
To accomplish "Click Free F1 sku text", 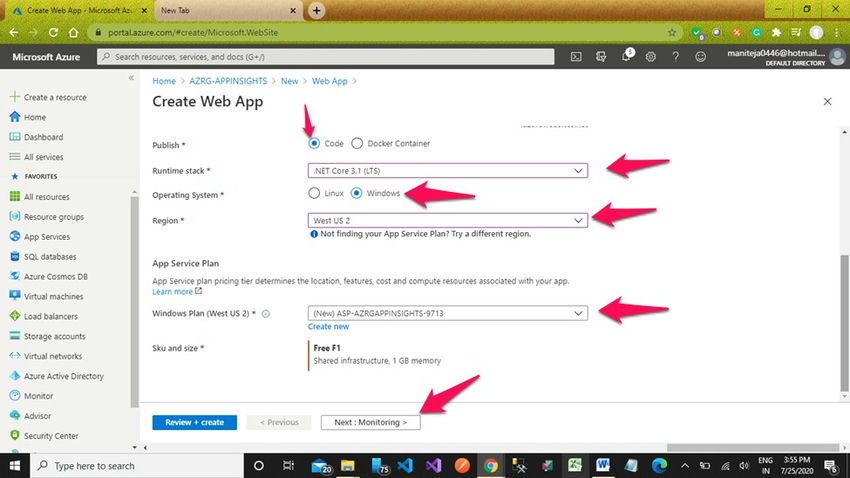I will (x=327, y=348).
